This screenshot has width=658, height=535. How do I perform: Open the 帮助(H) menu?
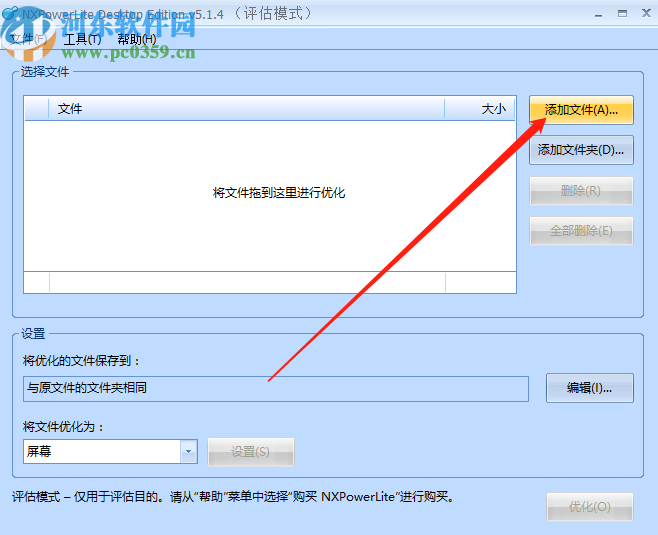click(x=137, y=39)
